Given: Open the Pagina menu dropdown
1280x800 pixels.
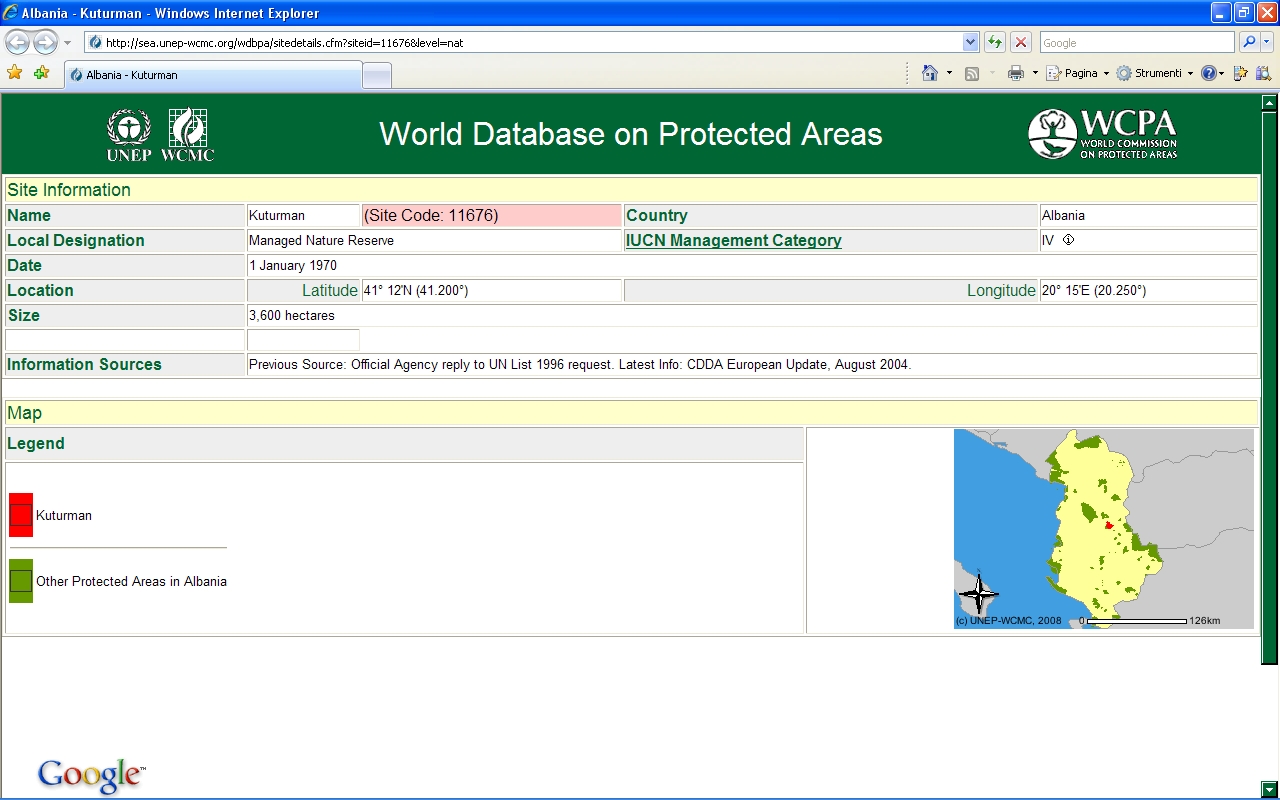Looking at the screenshot, I should coord(1078,73).
